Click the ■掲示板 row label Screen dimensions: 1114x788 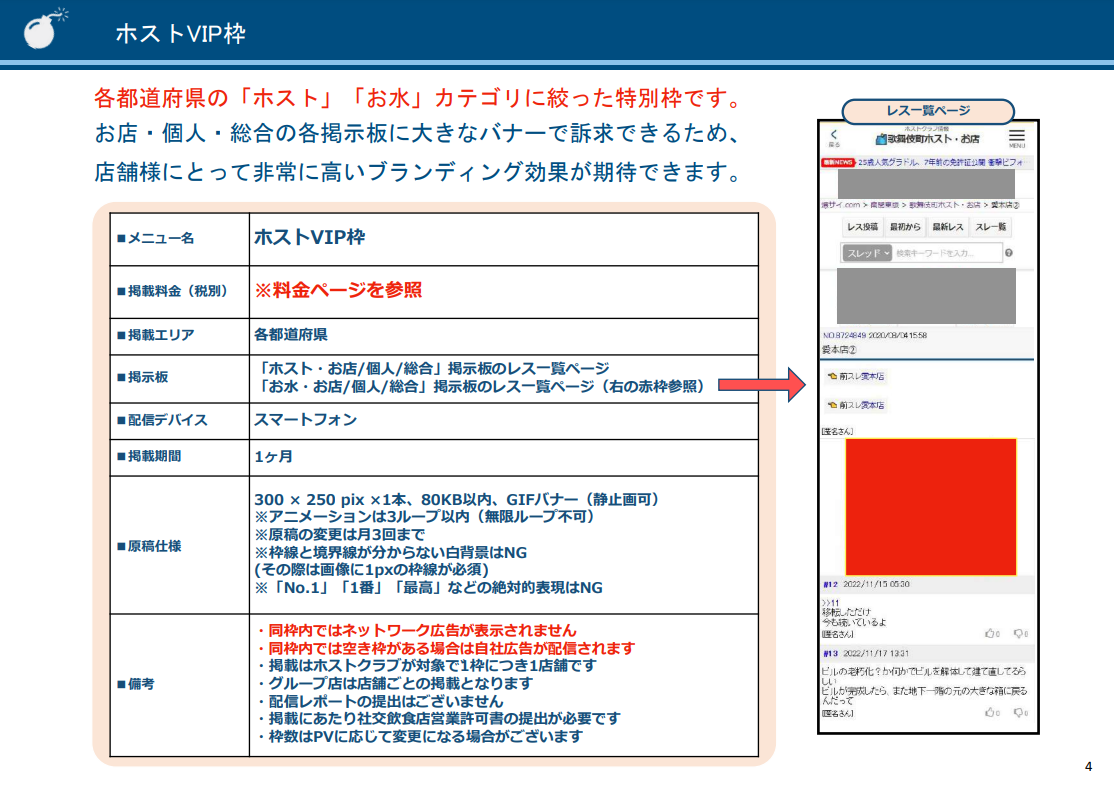(142, 377)
